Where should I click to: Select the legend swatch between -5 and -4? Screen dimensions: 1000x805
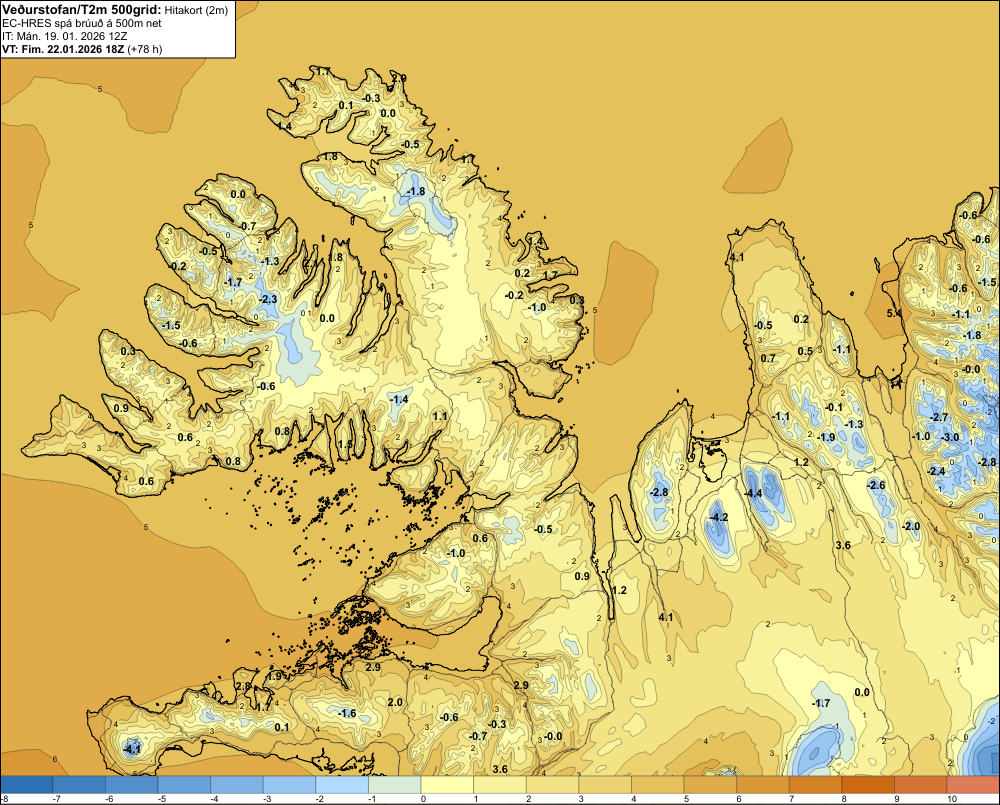click(x=184, y=784)
